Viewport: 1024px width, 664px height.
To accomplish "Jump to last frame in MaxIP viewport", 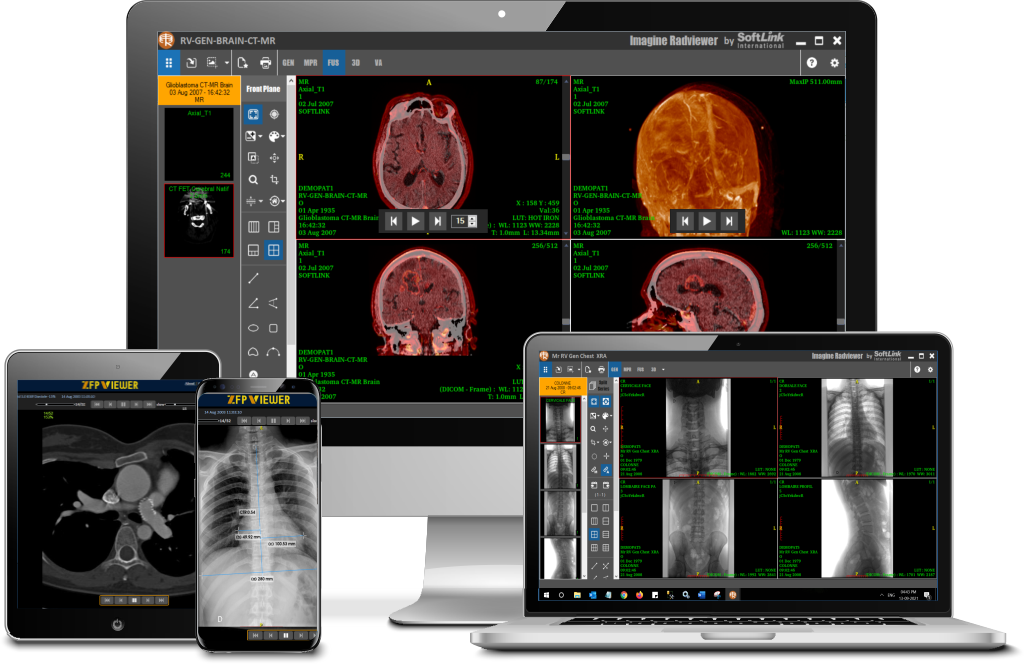I will tap(729, 221).
